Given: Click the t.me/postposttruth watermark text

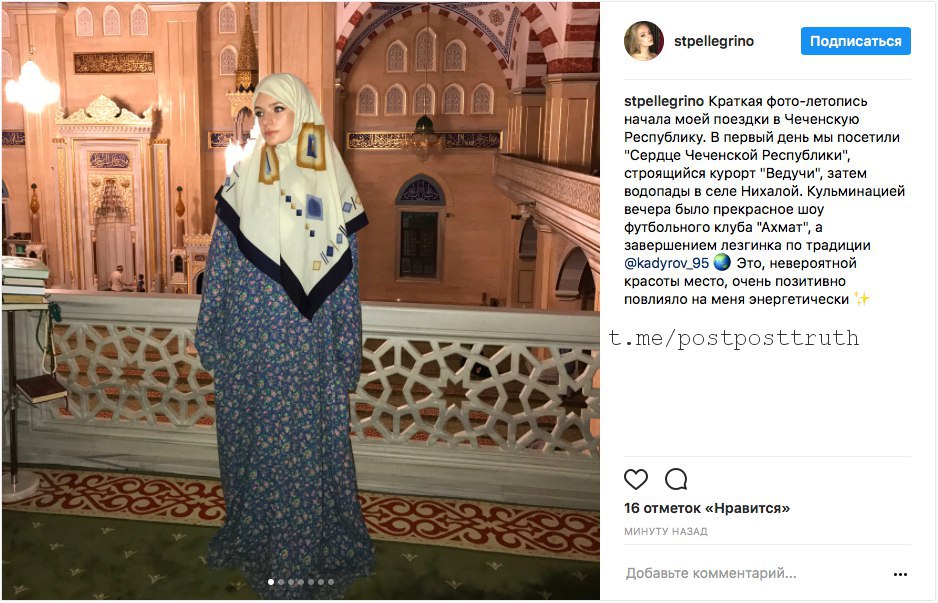Looking at the screenshot, I should tap(734, 339).
